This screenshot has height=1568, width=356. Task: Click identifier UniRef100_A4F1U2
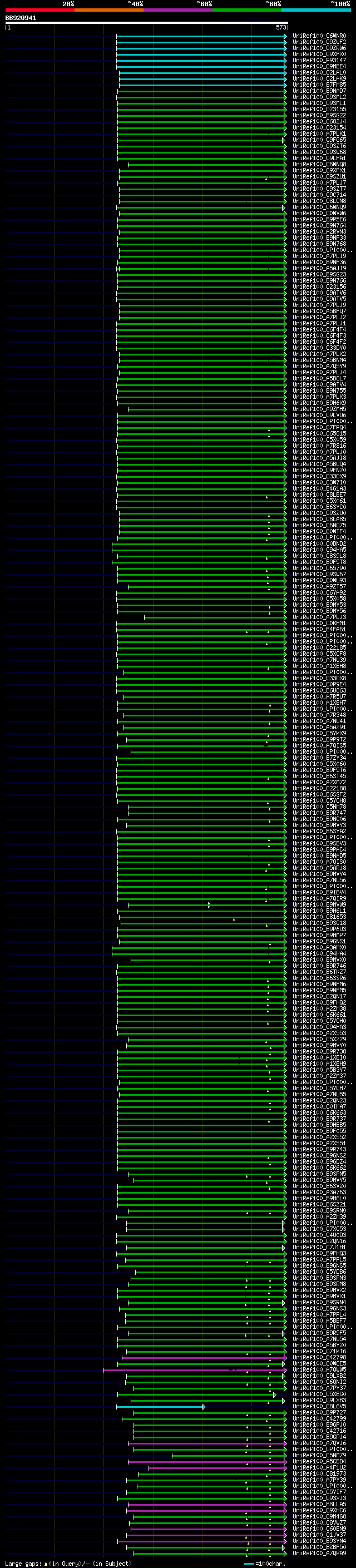pyautogui.click(x=319, y=1468)
